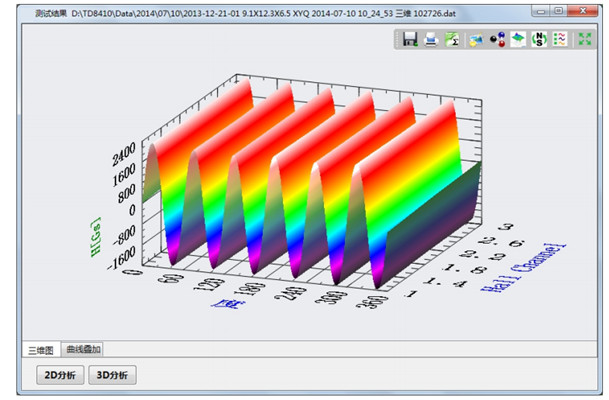Click the green fullscreen arrows icon
The height and width of the screenshot is (400, 609).
pyautogui.click(x=585, y=39)
